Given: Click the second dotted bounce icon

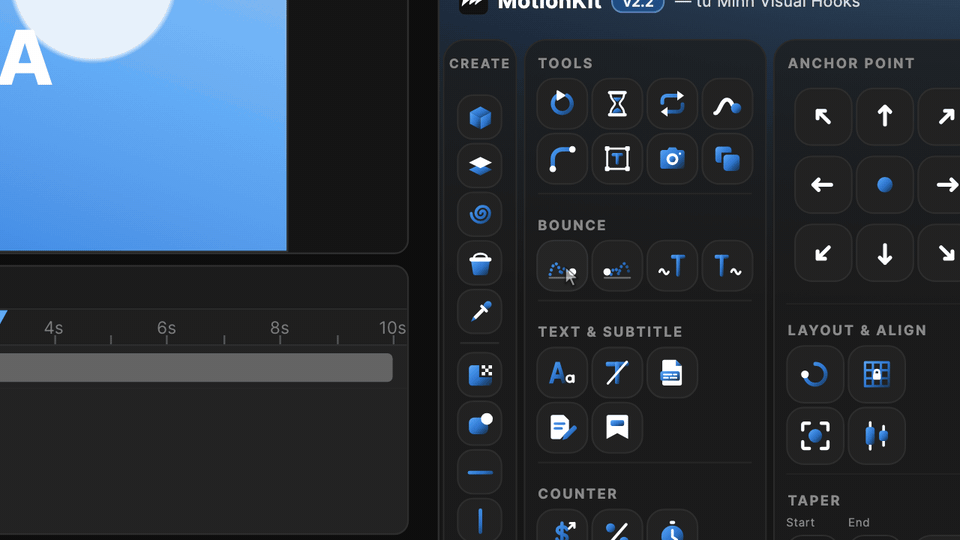Looking at the screenshot, I should [x=617, y=266].
